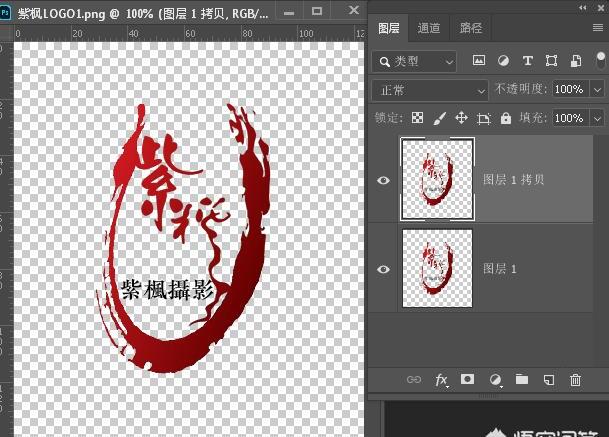The height and width of the screenshot is (437, 609).
Task: Delete layer with the trash icon
Action: 575,380
